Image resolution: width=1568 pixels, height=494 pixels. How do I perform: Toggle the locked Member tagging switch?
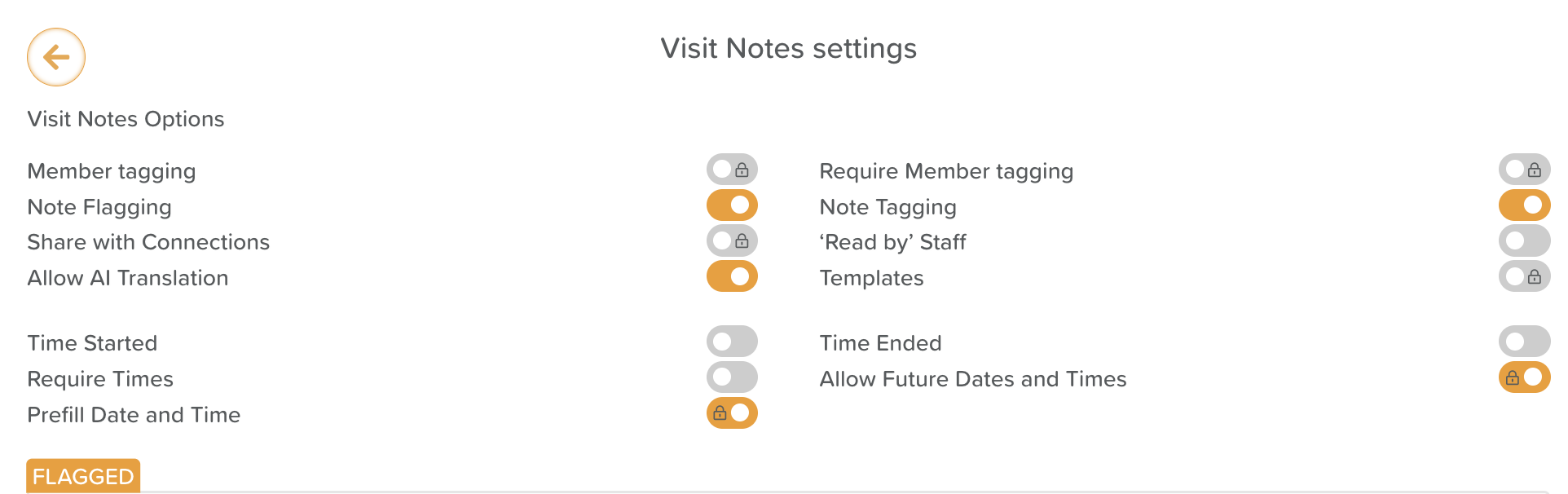(x=732, y=170)
